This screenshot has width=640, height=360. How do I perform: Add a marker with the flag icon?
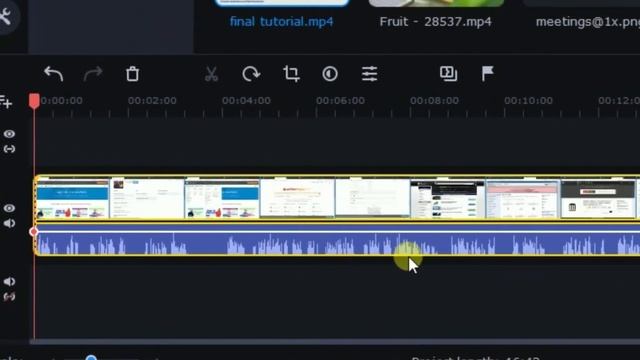coord(487,73)
